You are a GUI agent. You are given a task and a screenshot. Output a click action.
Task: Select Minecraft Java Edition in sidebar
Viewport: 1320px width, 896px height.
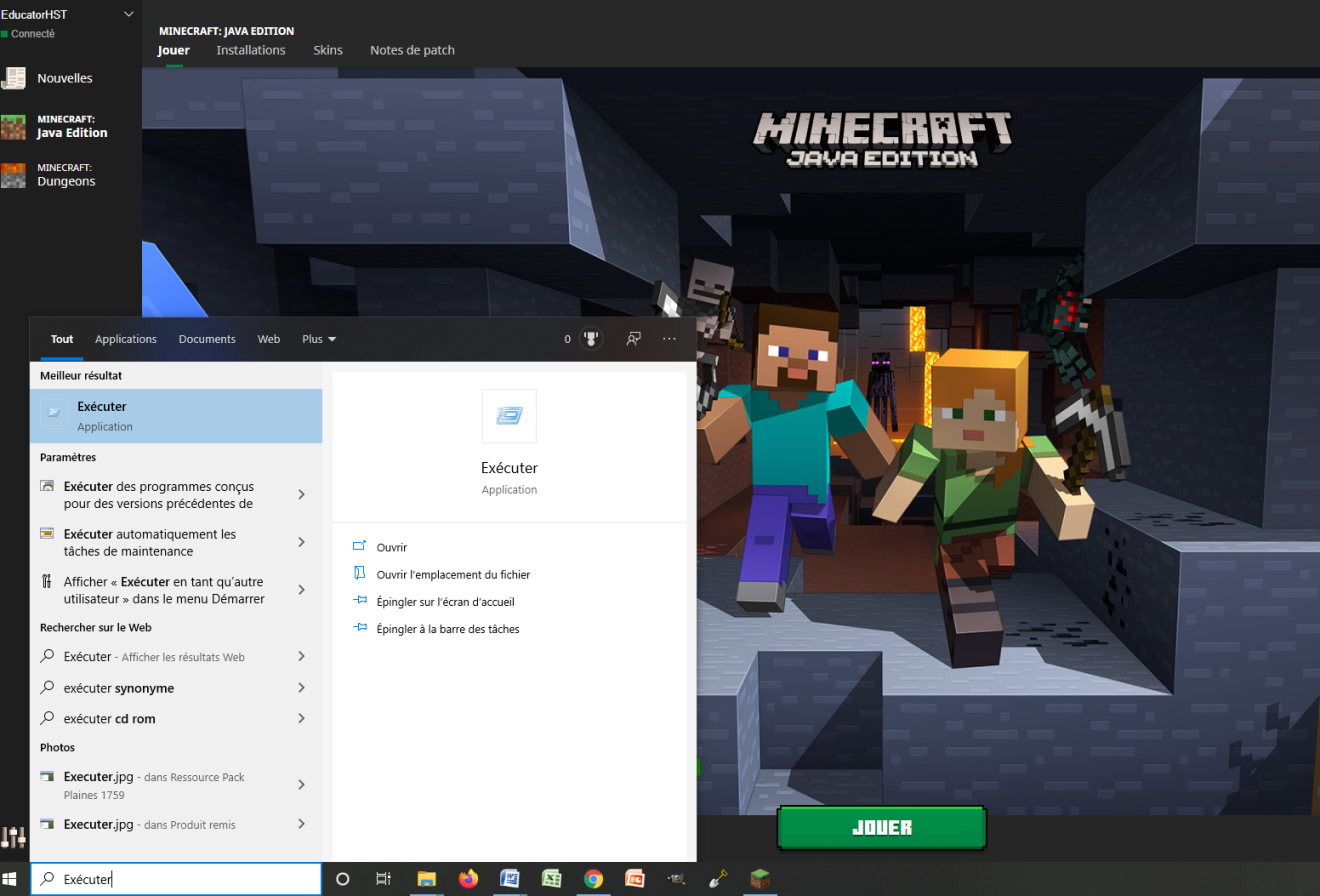(x=55, y=126)
